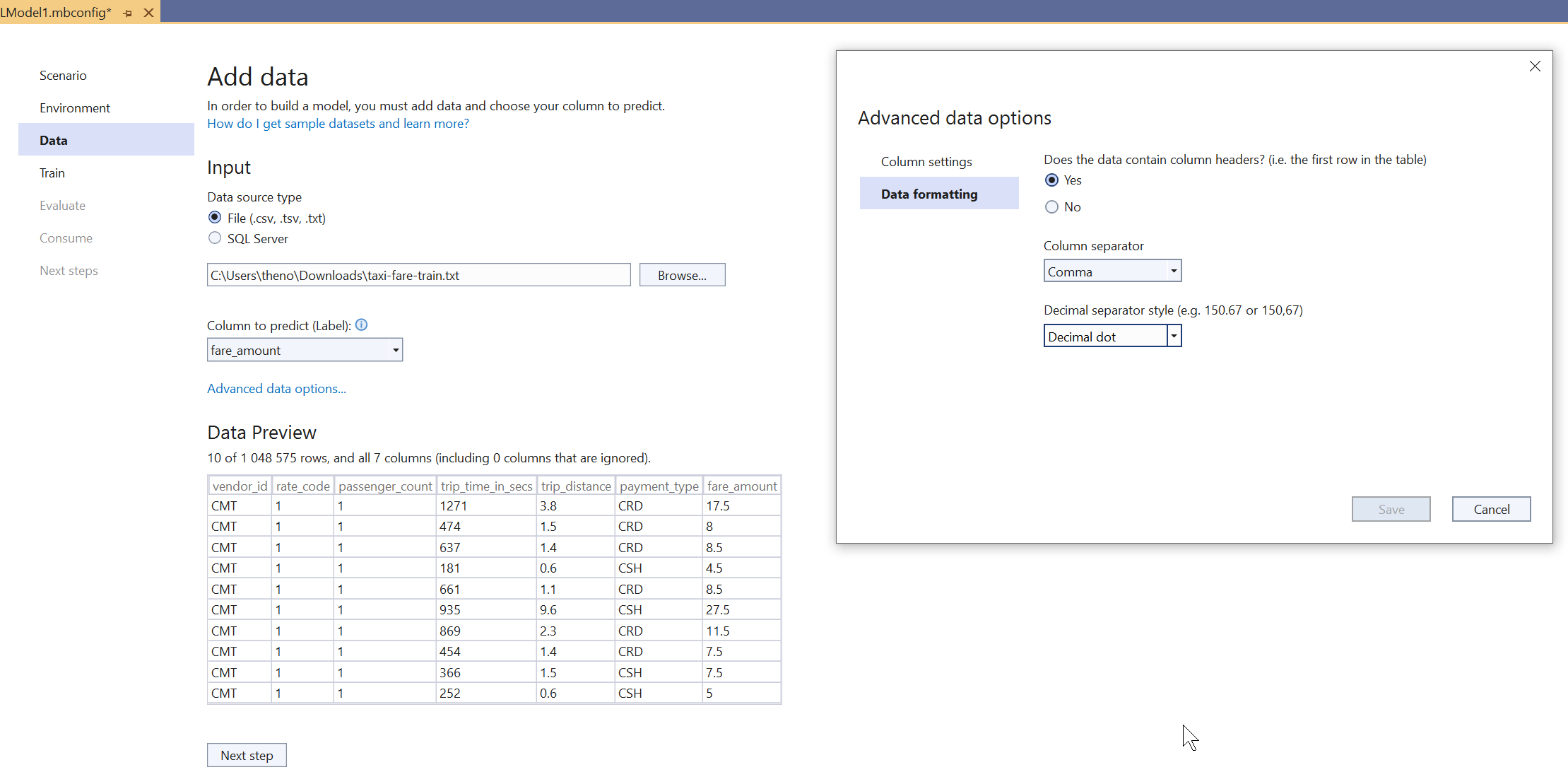
Task: Select Yes for column headers
Action: coord(1051,180)
